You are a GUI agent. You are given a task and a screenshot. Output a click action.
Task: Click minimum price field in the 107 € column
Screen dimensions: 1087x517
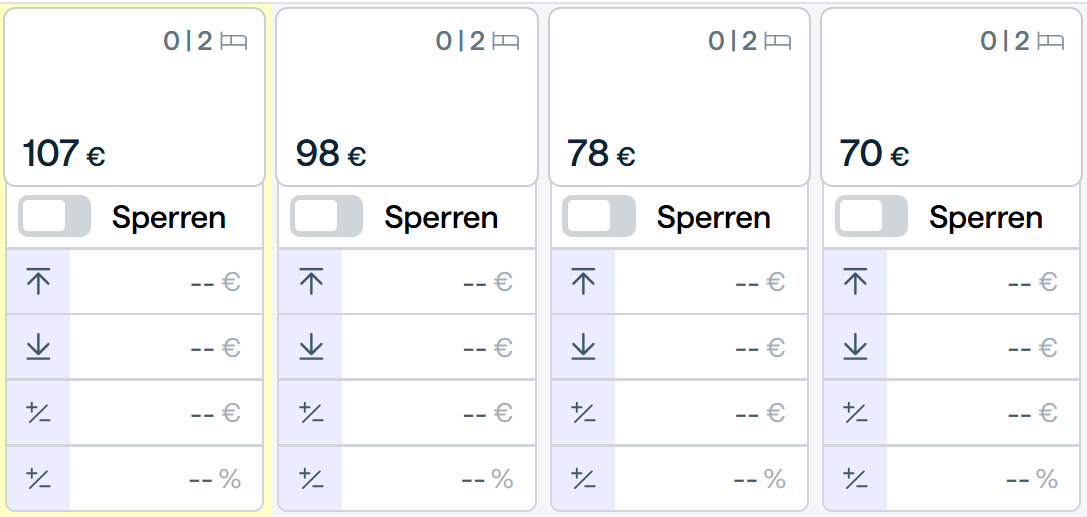point(166,347)
